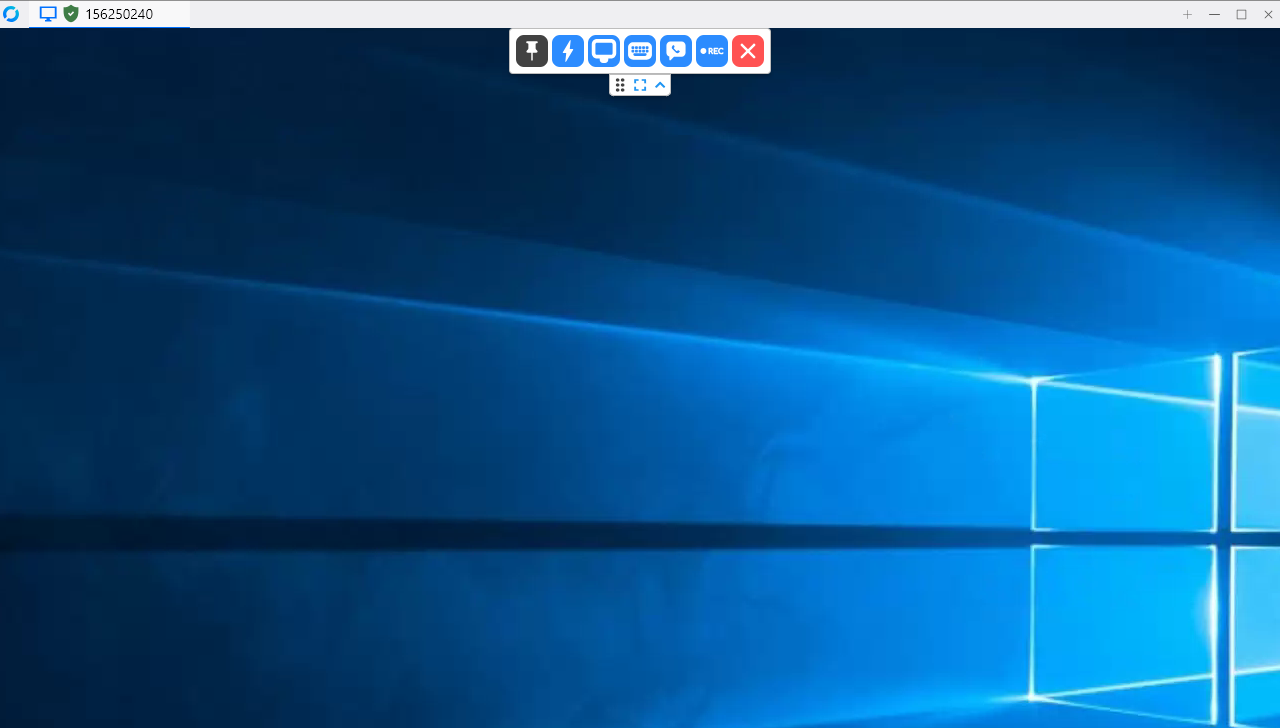Open the keyboard shortcuts icon
Viewport: 1280px width, 728px height.
(640, 51)
